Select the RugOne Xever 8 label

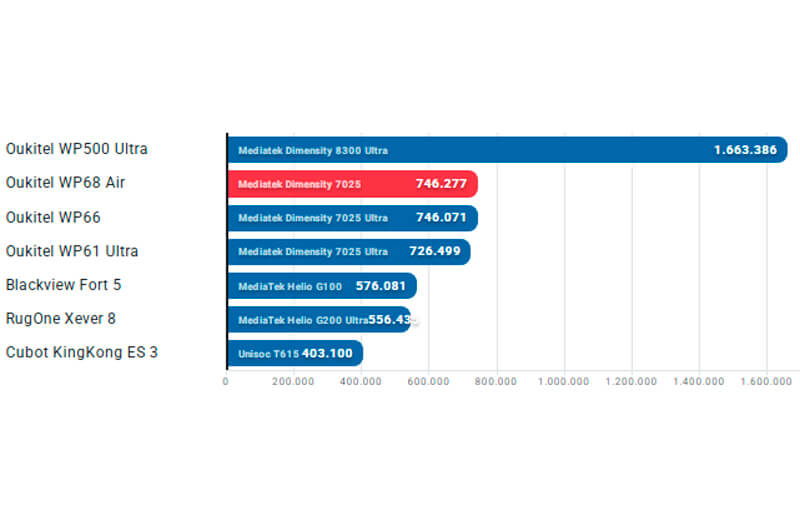click(x=61, y=318)
